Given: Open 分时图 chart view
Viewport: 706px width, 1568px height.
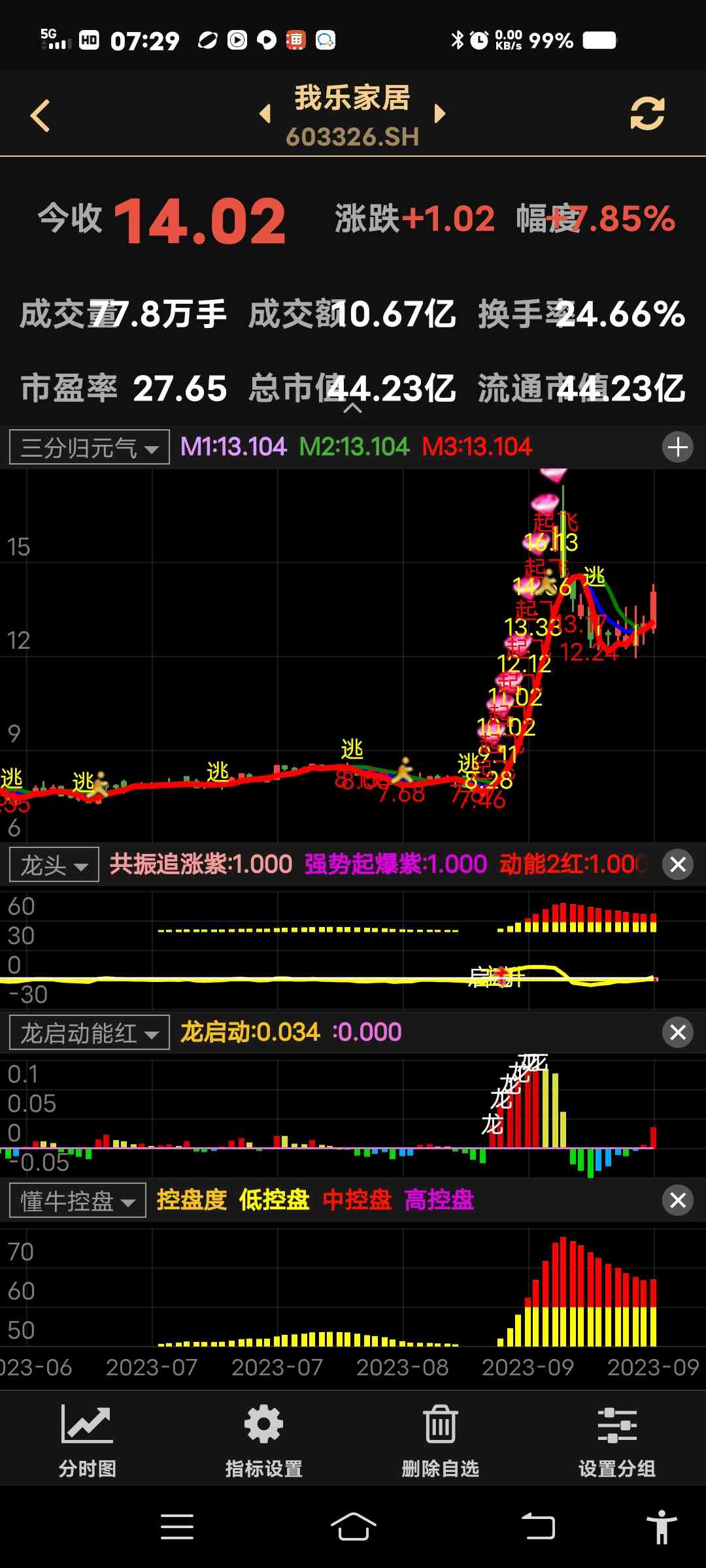Looking at the screenshot, I should point(88,1441).
